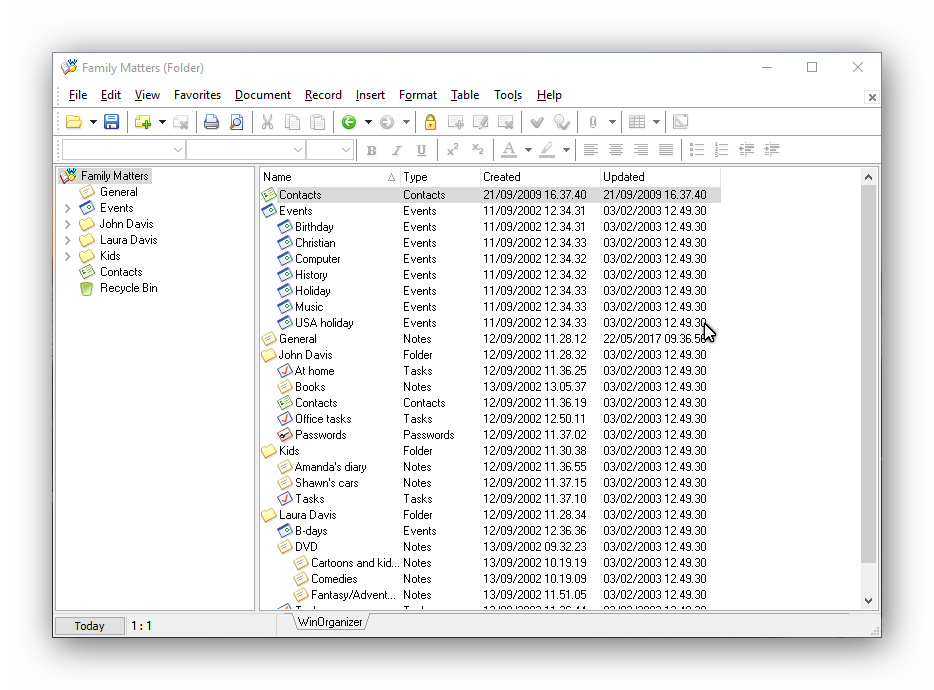
Task: Expand the Events node in tree
Action: tap(67, 208)
